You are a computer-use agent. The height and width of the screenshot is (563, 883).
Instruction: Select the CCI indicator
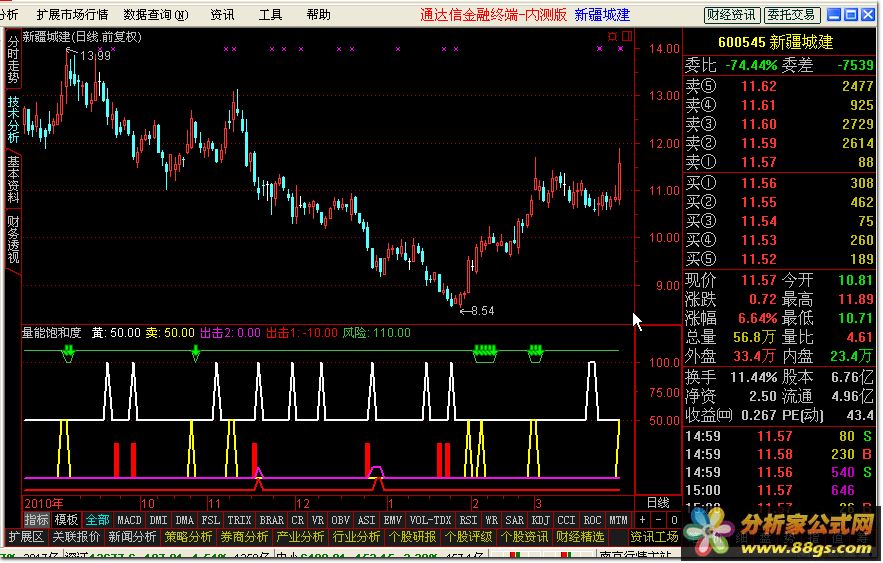567,520
